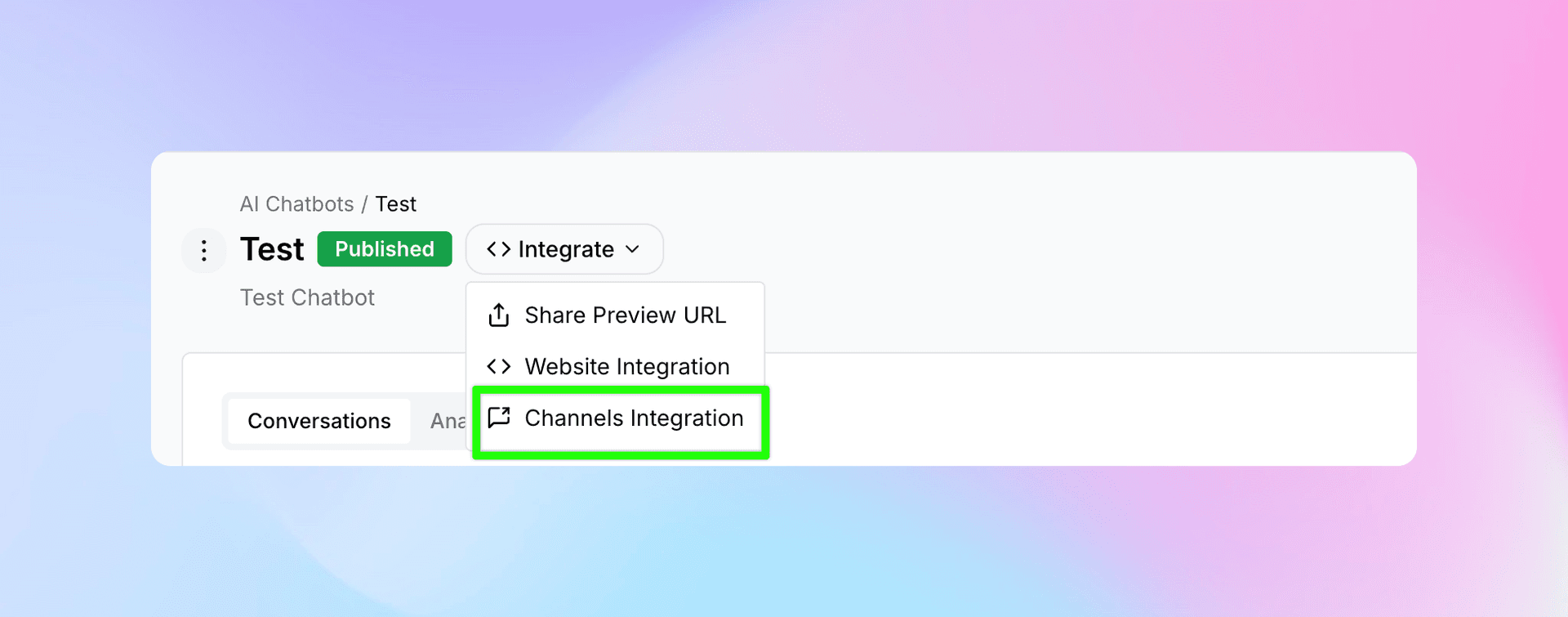Click the Test breadcrumb link
Image resolution: width=1568 pixels, height=617 pixels.
[x=396, y=203]
